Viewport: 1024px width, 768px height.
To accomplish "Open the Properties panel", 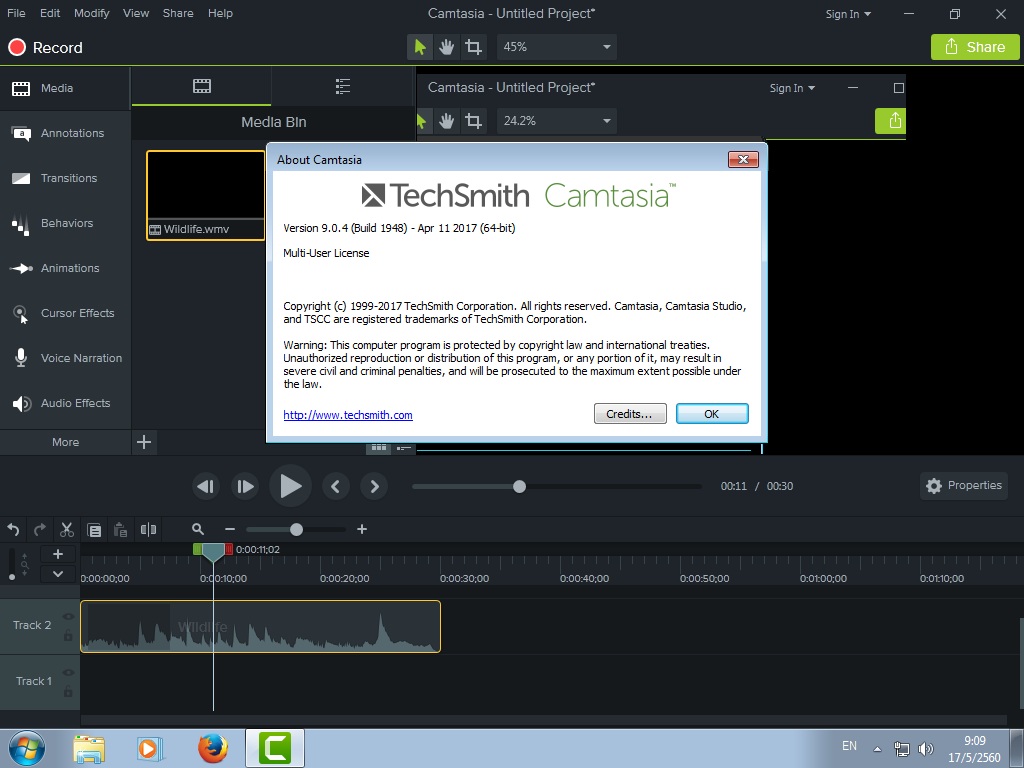I will 964,486.
